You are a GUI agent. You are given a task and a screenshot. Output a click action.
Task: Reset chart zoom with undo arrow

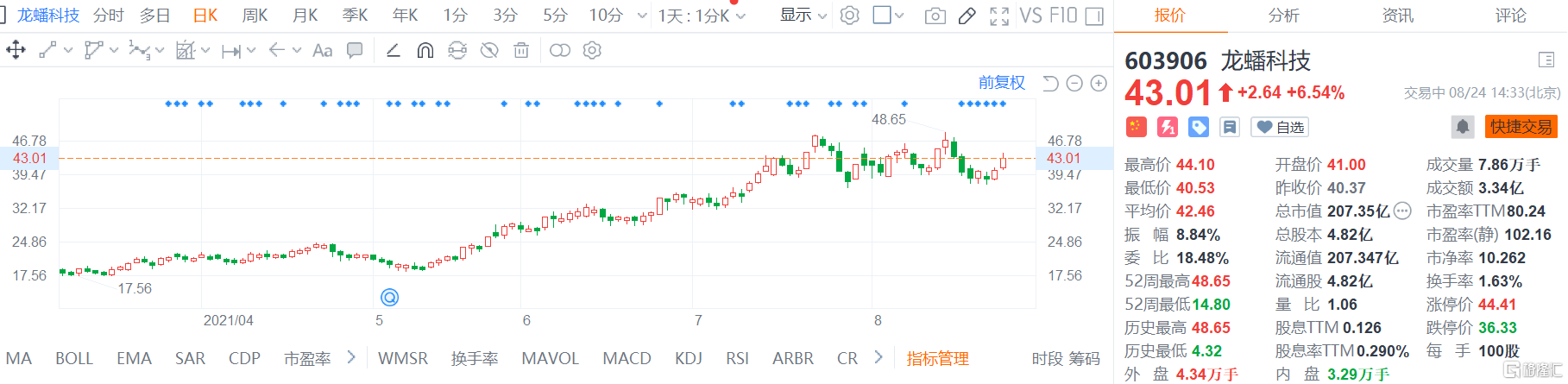(x=1050, y=83)
